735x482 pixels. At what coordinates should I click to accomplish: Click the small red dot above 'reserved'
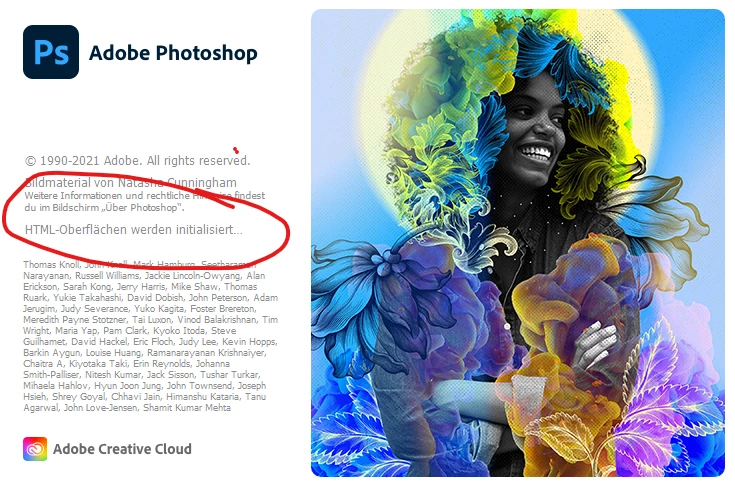click(236, 150)
